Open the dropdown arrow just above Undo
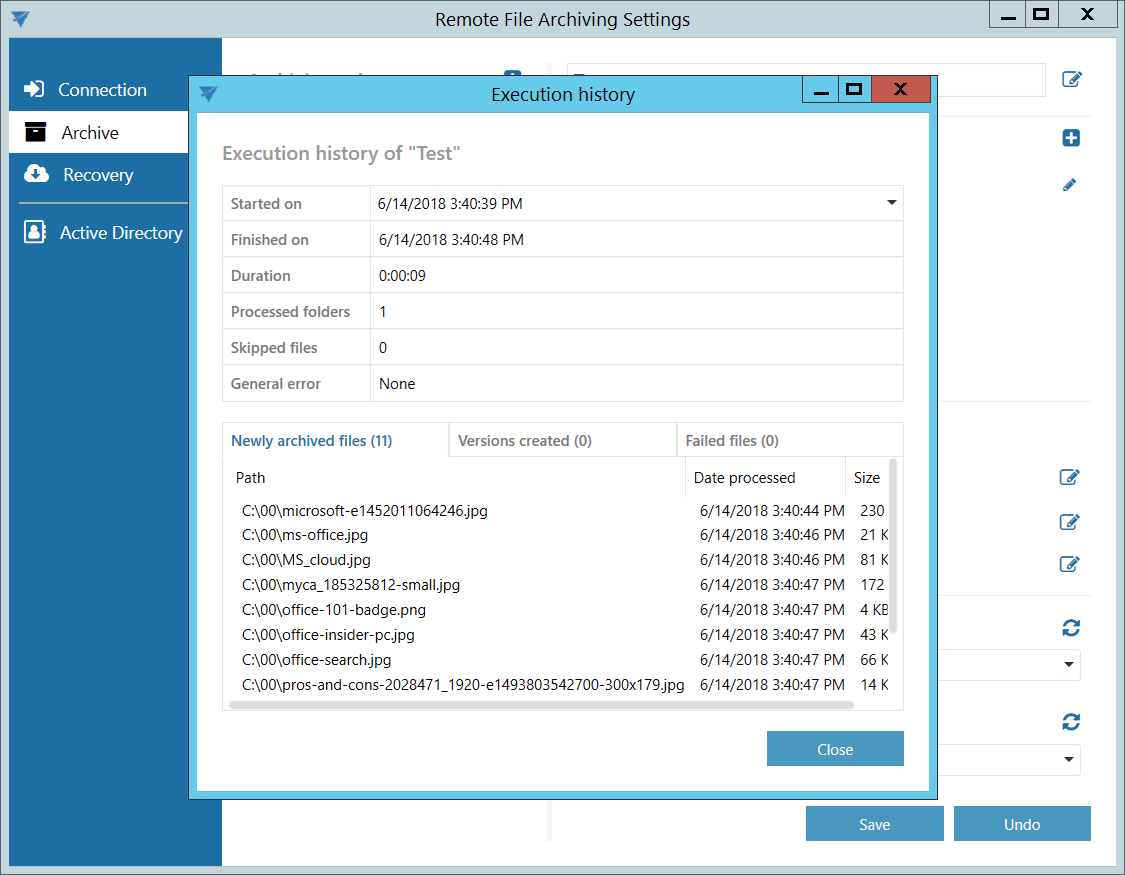Image resolution: width=1125 pixels, height=875 pixels. point(1069,760)
